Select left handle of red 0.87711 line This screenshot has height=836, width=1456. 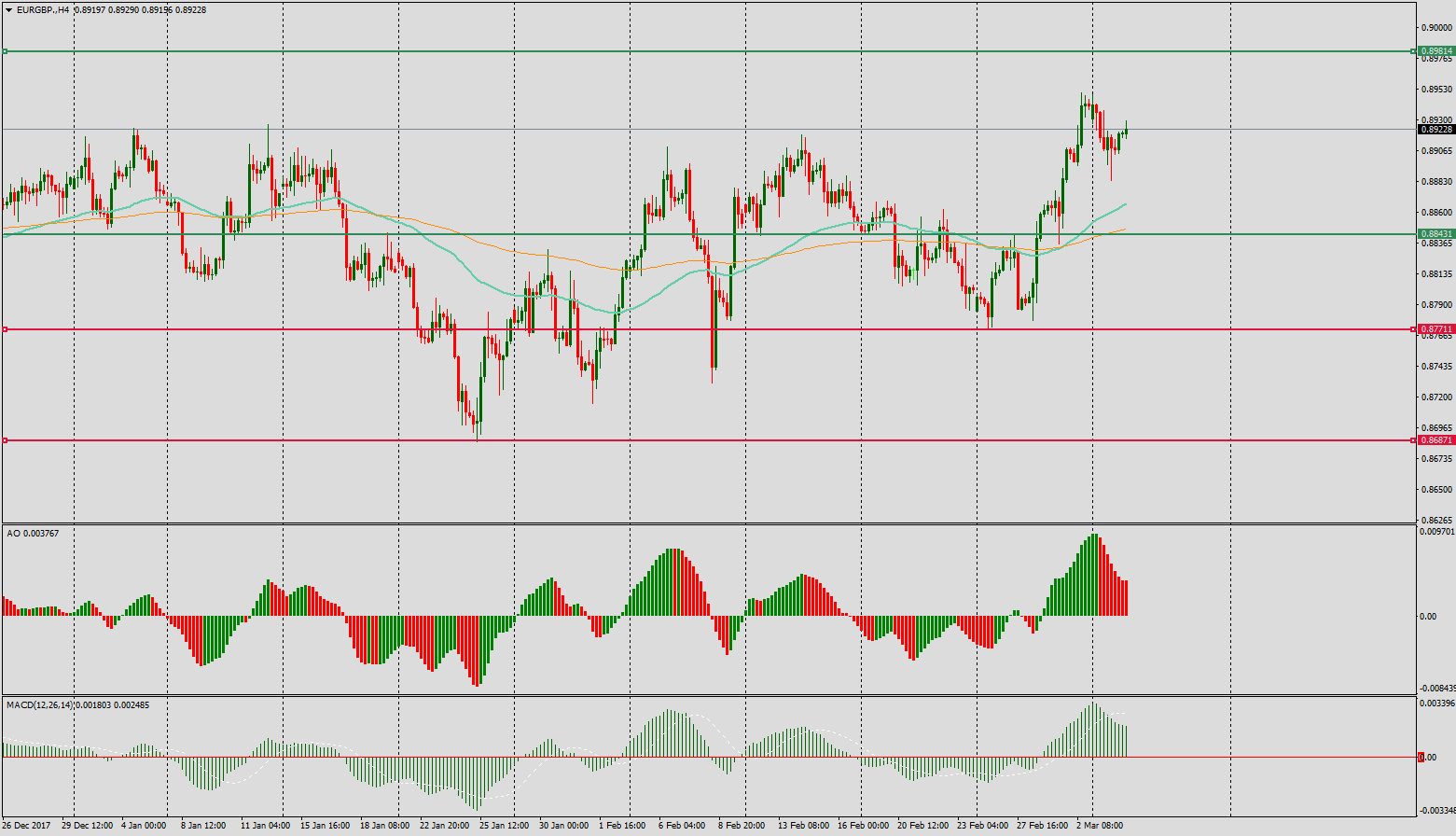click(x=5, y=329)
